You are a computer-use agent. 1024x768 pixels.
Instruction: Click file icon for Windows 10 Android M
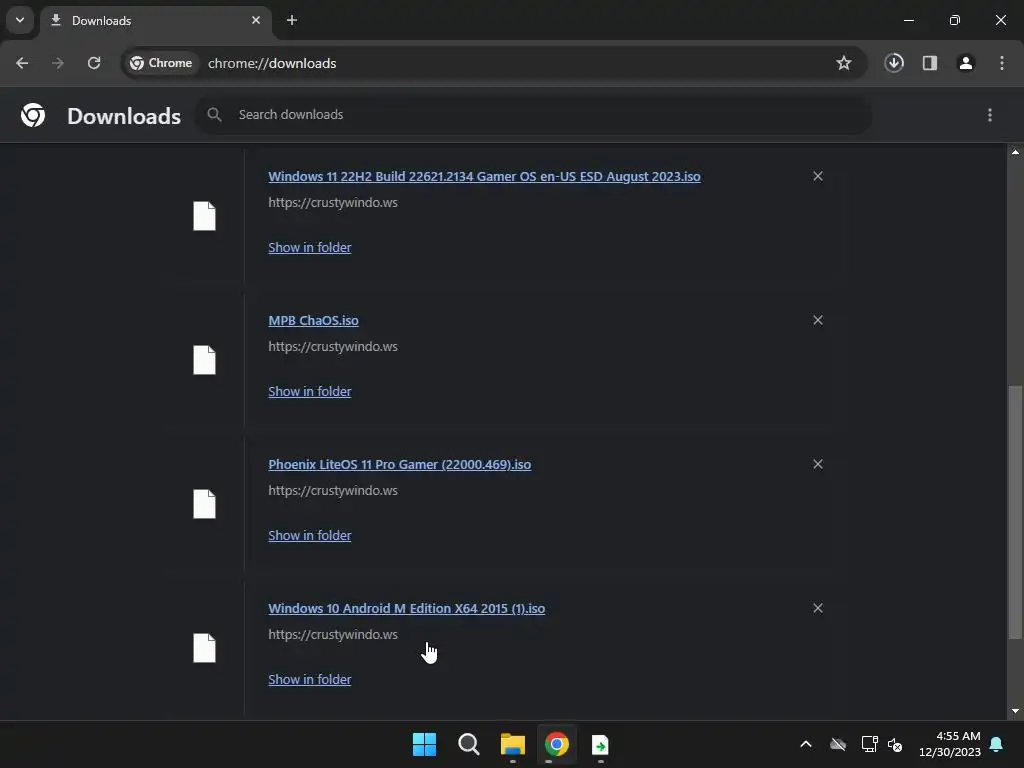click(204, 648)
